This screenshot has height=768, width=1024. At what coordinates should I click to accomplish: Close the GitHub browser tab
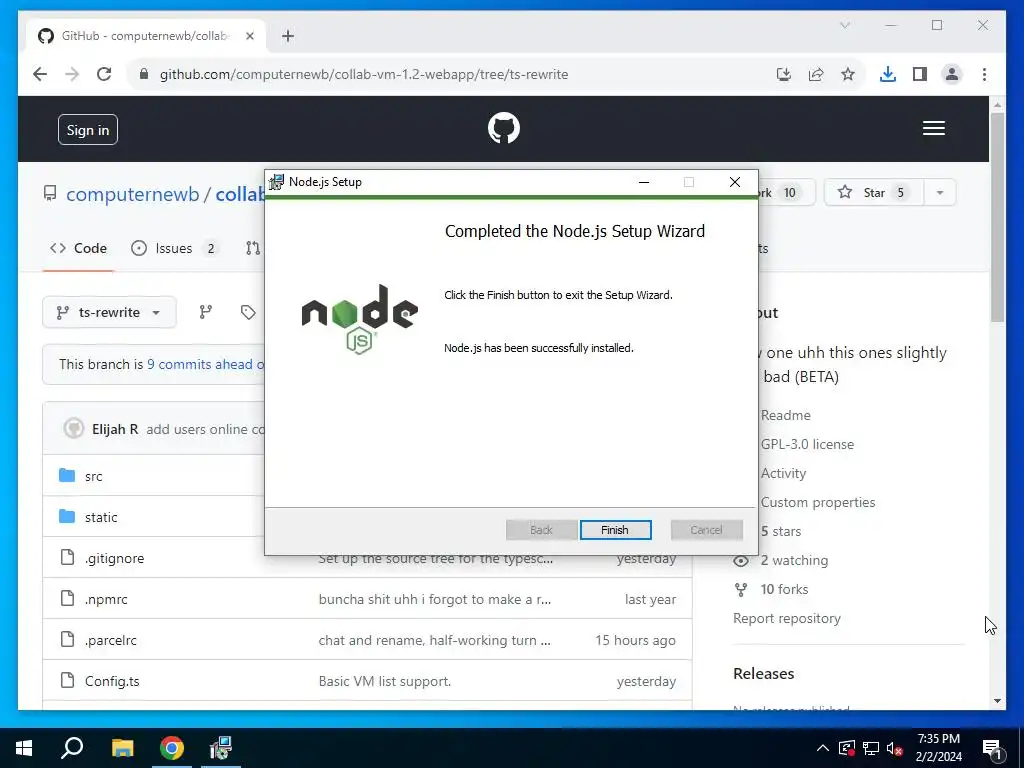click(x=249, y=36)
